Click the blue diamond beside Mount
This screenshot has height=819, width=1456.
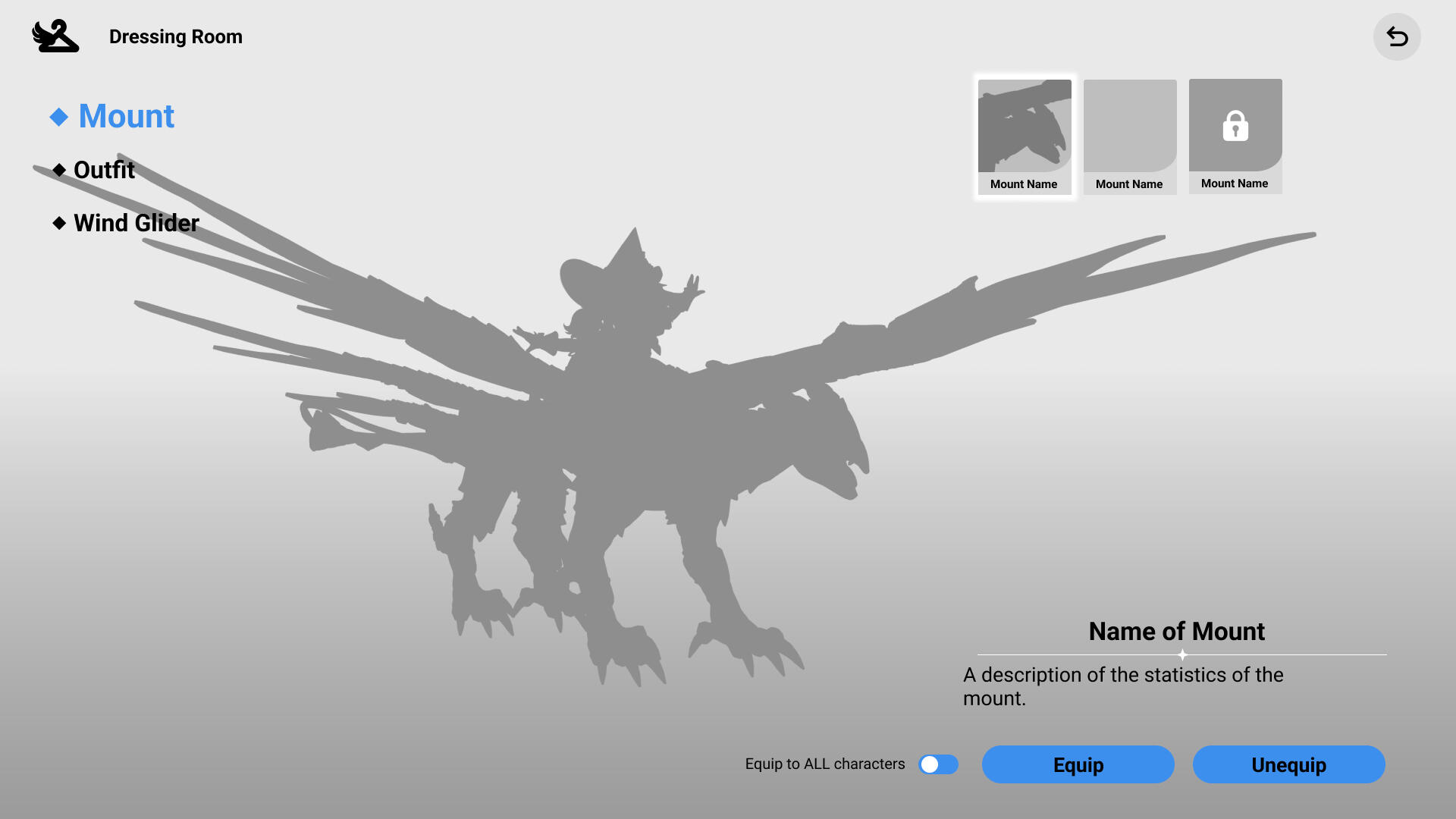click(59, 117)
